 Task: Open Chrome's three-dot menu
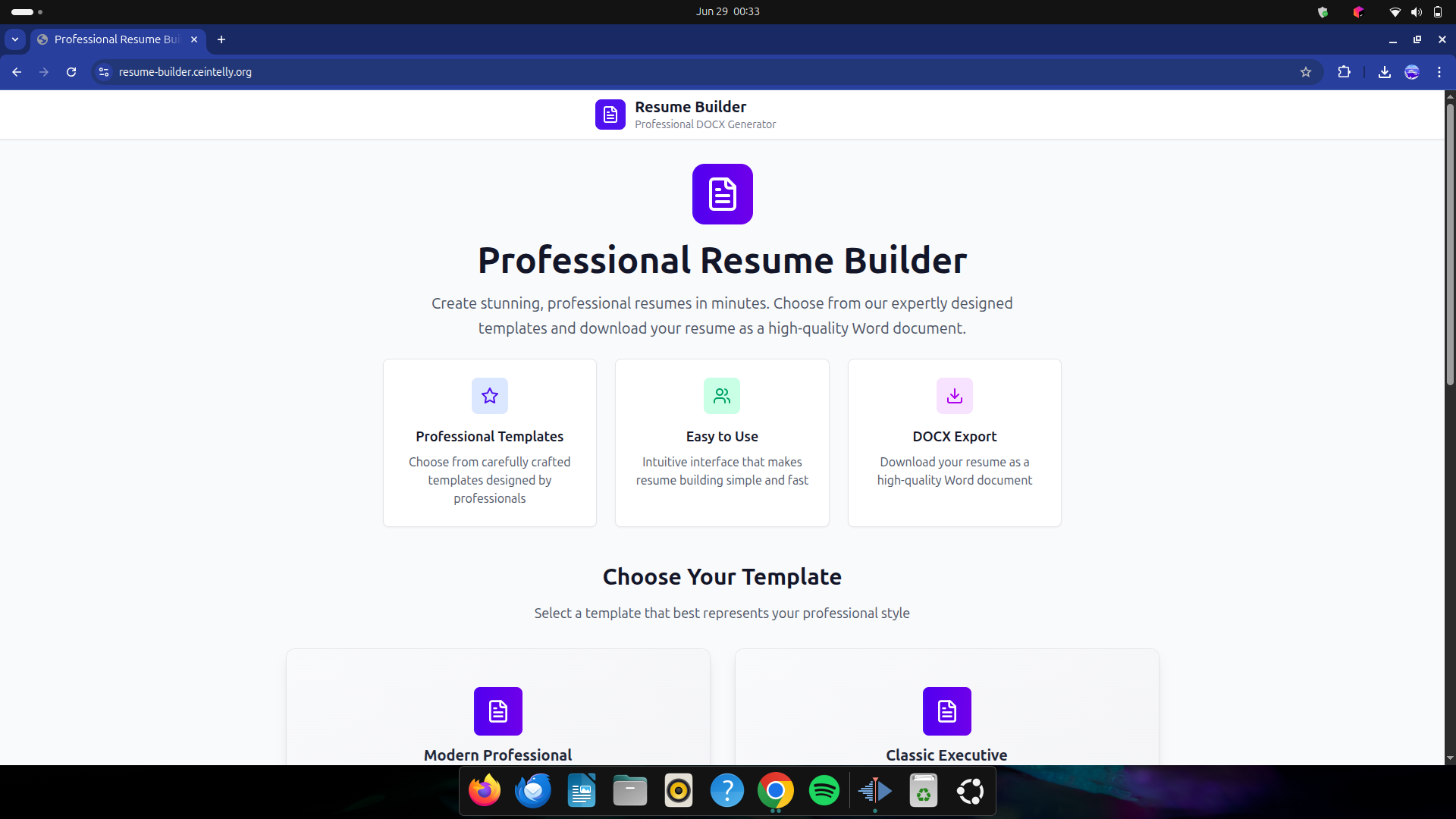[x=1439, y=72]
